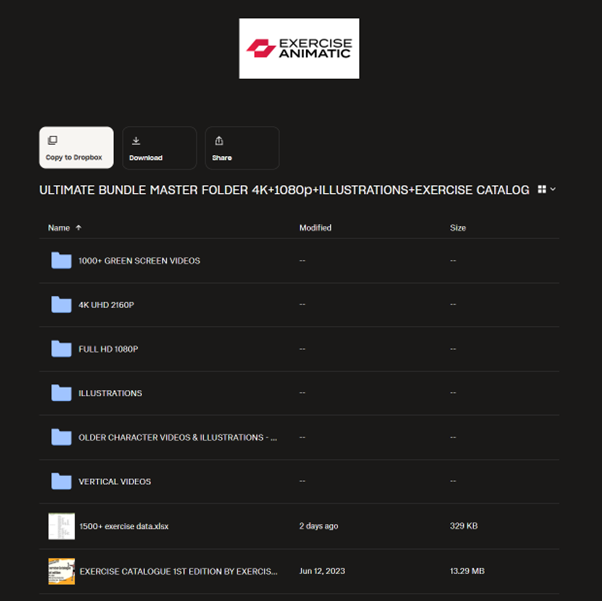Click the Copy to Dropbox button
Image resolution: width=602 pixels, height=601 pixels.
click(x=76, y=147)
